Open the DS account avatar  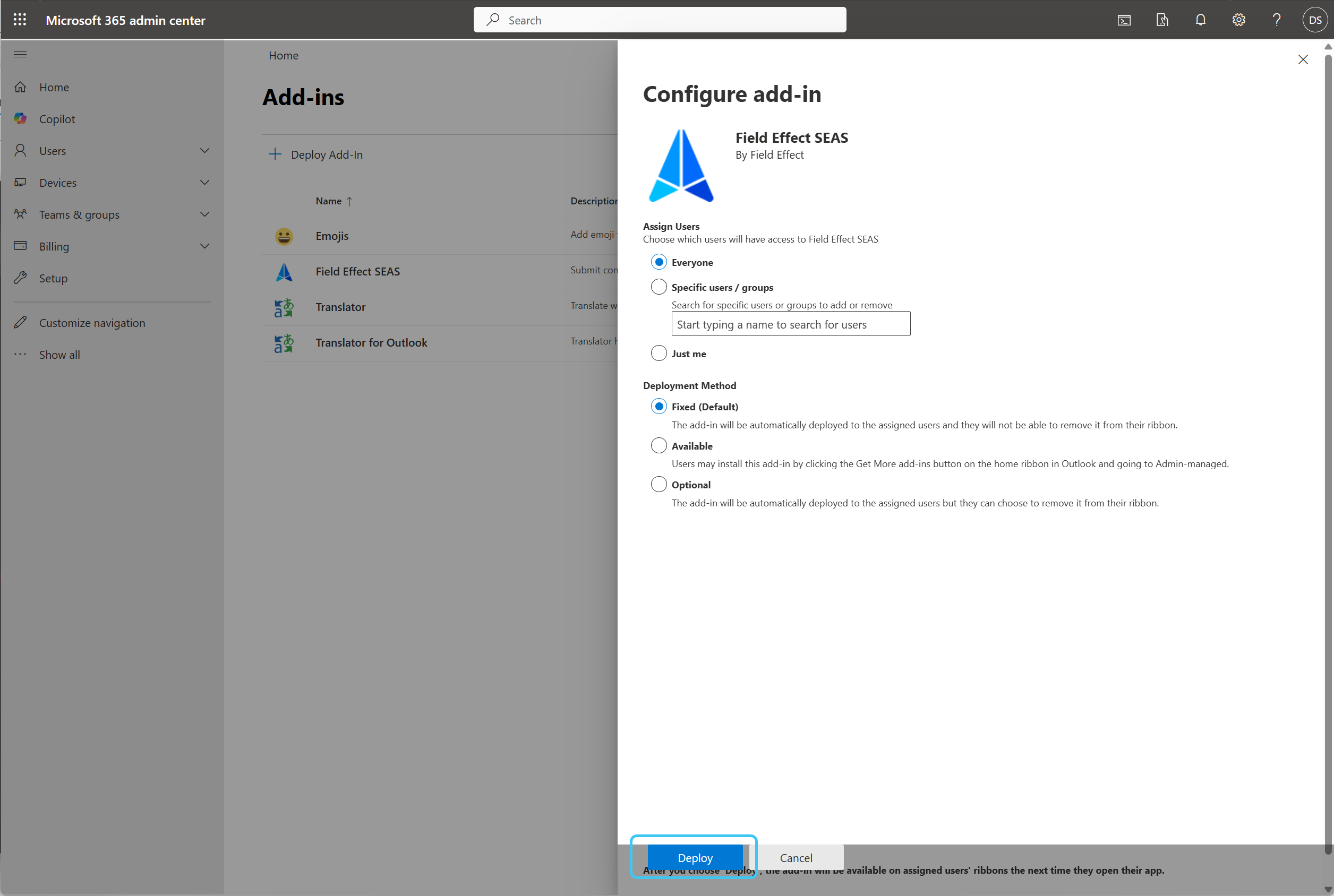click(1314, 20)
